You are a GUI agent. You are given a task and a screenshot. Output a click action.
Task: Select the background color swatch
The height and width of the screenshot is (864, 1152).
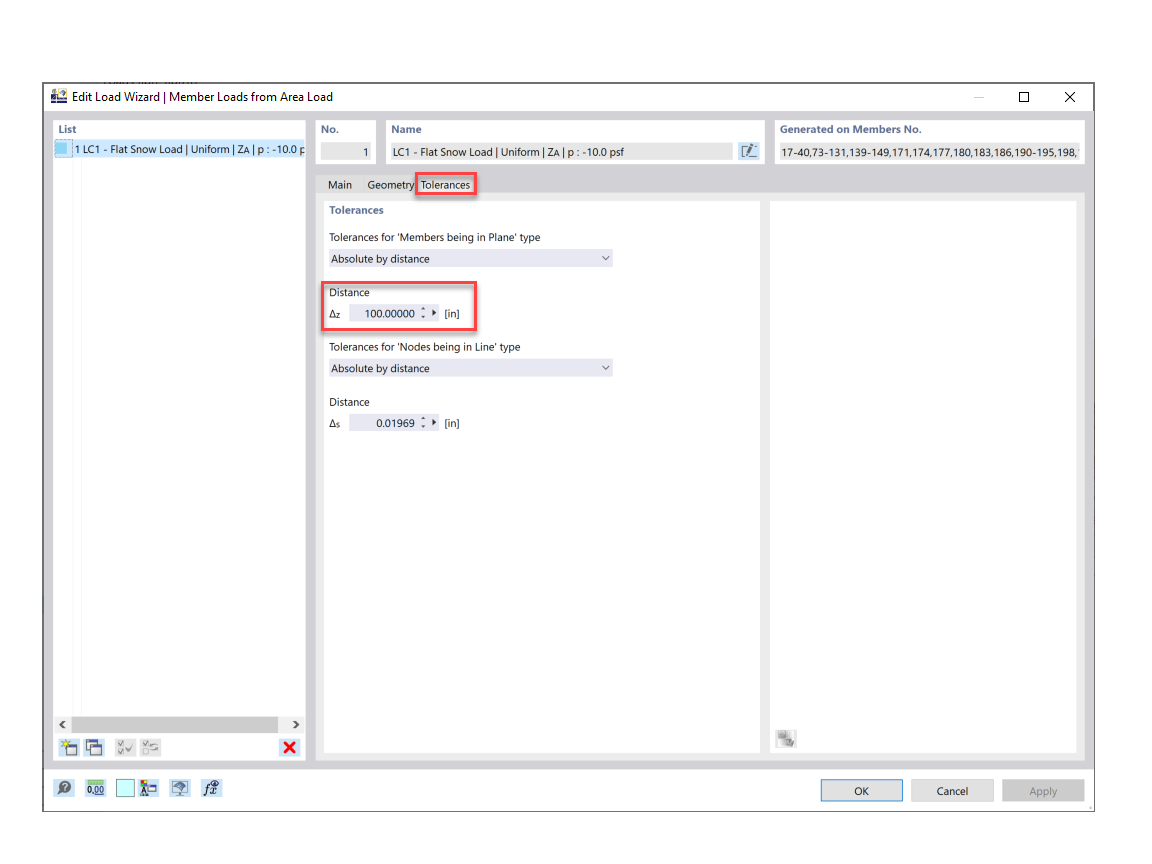[x=125, y=788]
